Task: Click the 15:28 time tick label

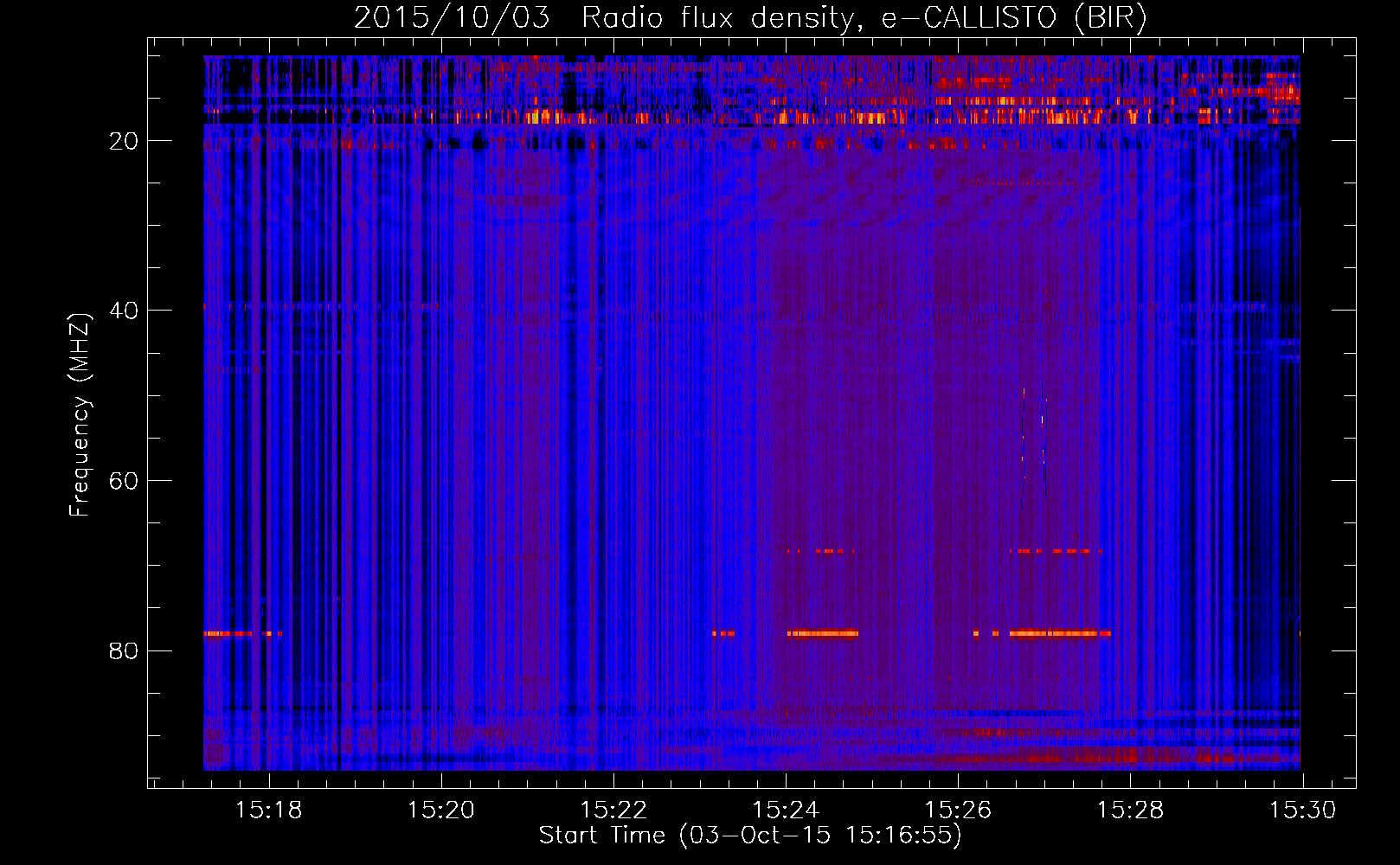Action: (1130, 811)
